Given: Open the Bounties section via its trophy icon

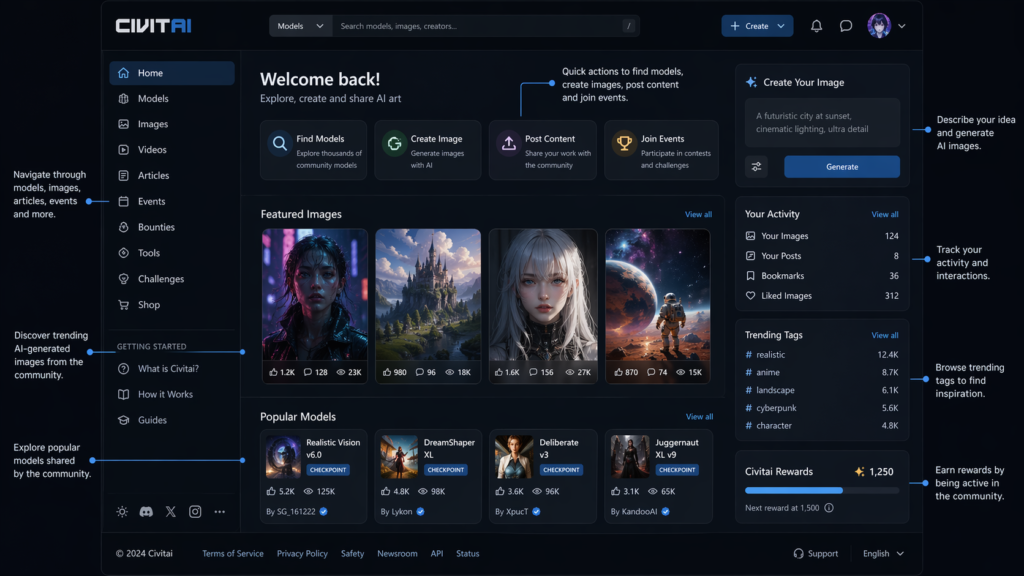Looking at the screenshot, I should [124, 227].
